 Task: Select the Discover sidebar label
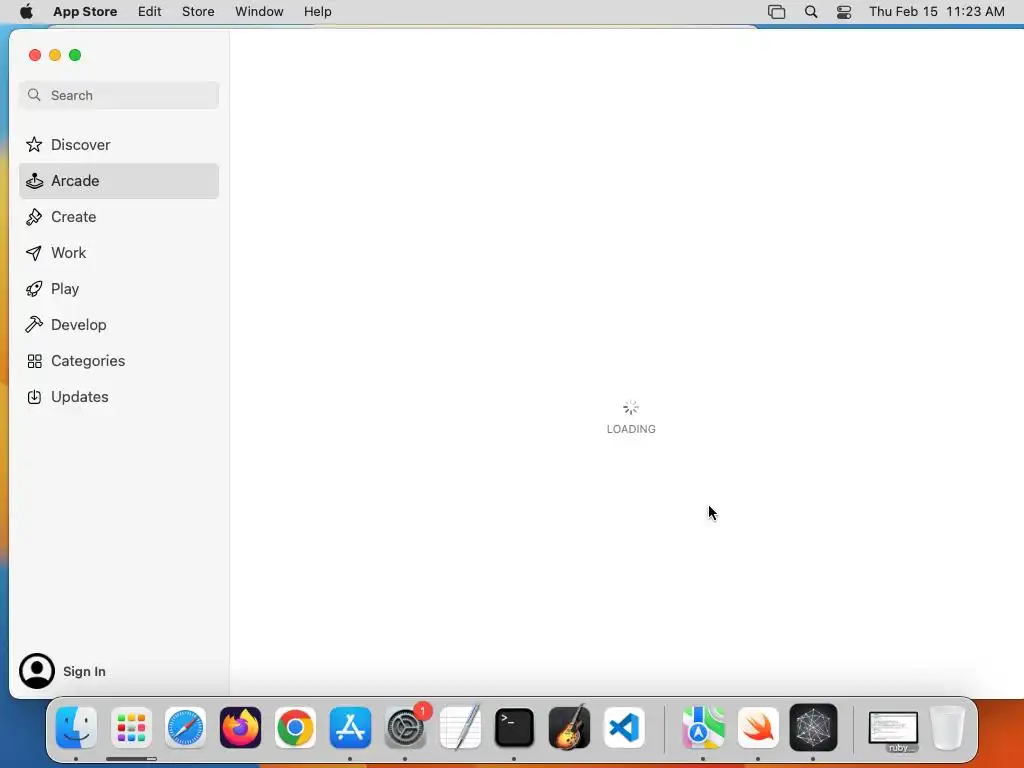80,144
